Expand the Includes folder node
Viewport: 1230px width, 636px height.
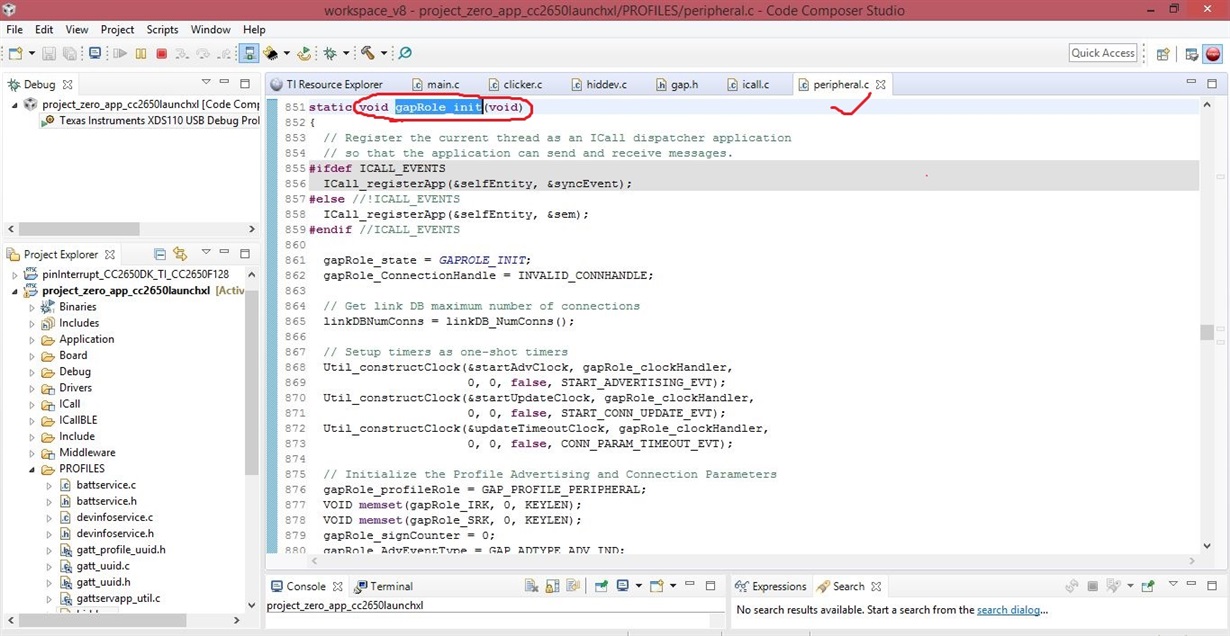[x=31, y=323]
